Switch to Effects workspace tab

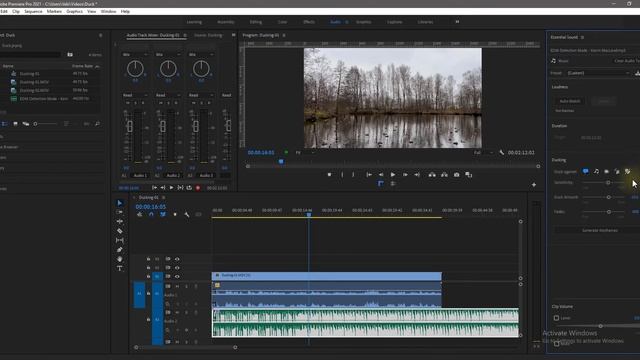coord(309,22)
